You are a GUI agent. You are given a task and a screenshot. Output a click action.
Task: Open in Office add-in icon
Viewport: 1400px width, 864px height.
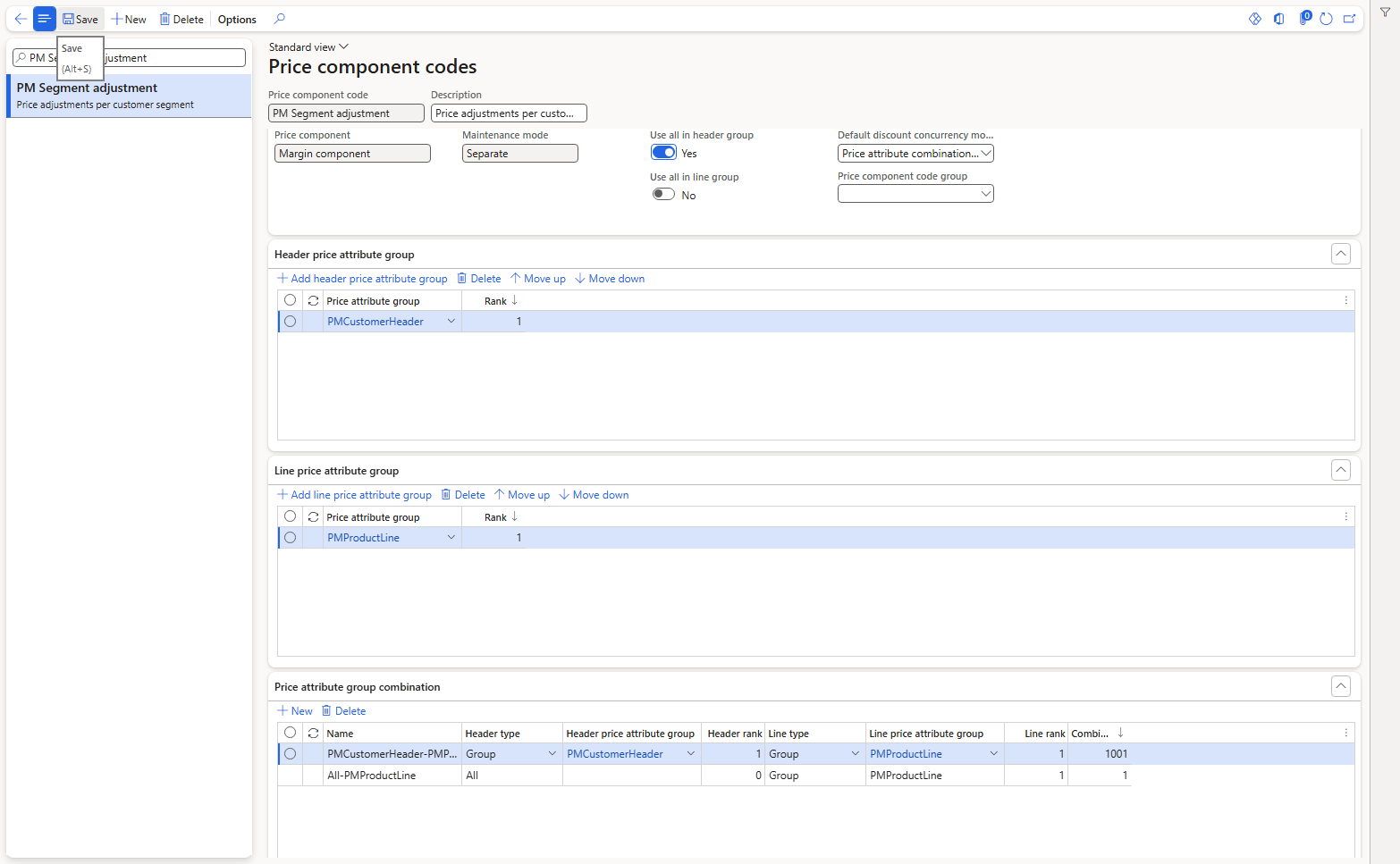tap(1279, 19)
